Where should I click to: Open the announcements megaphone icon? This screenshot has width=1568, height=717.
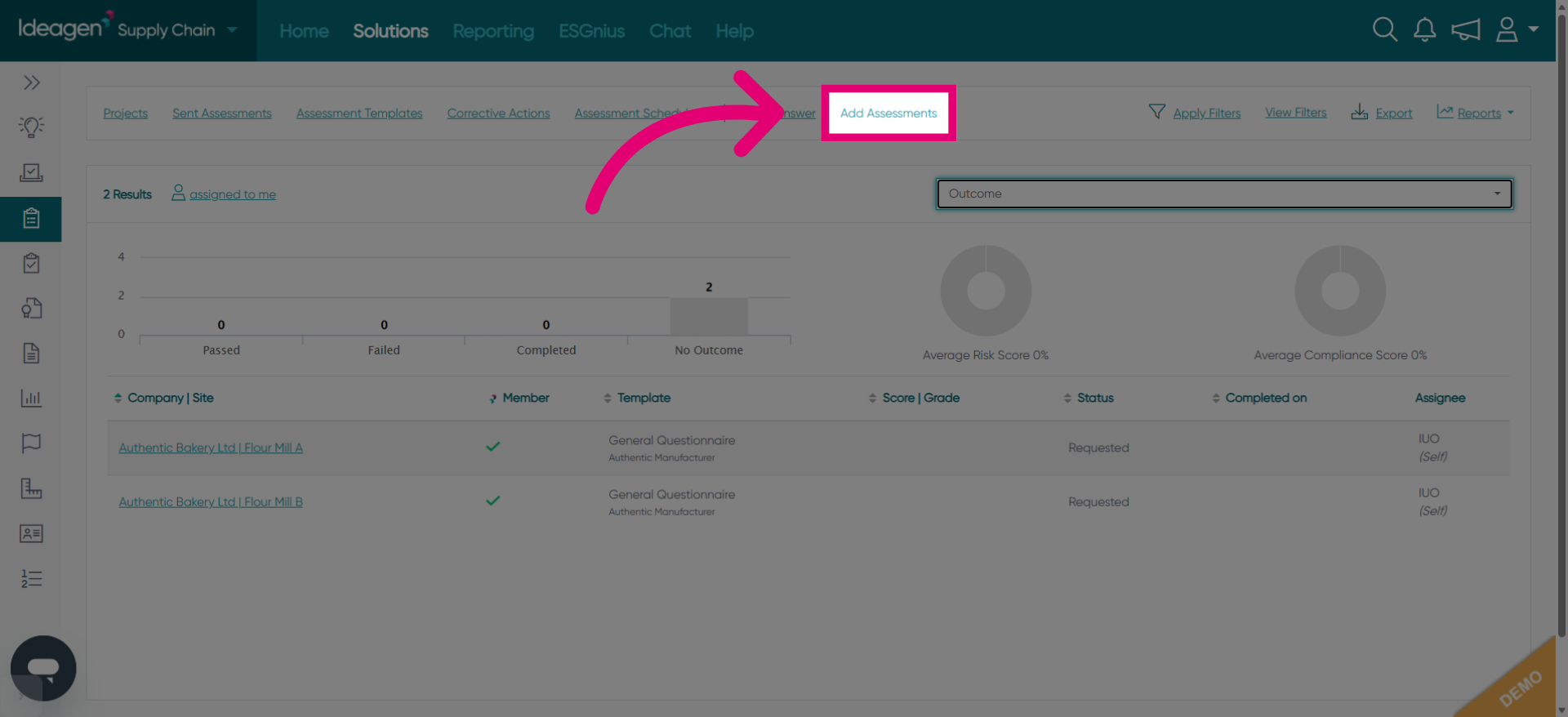pyautogui.click(x=1466, y=30)
